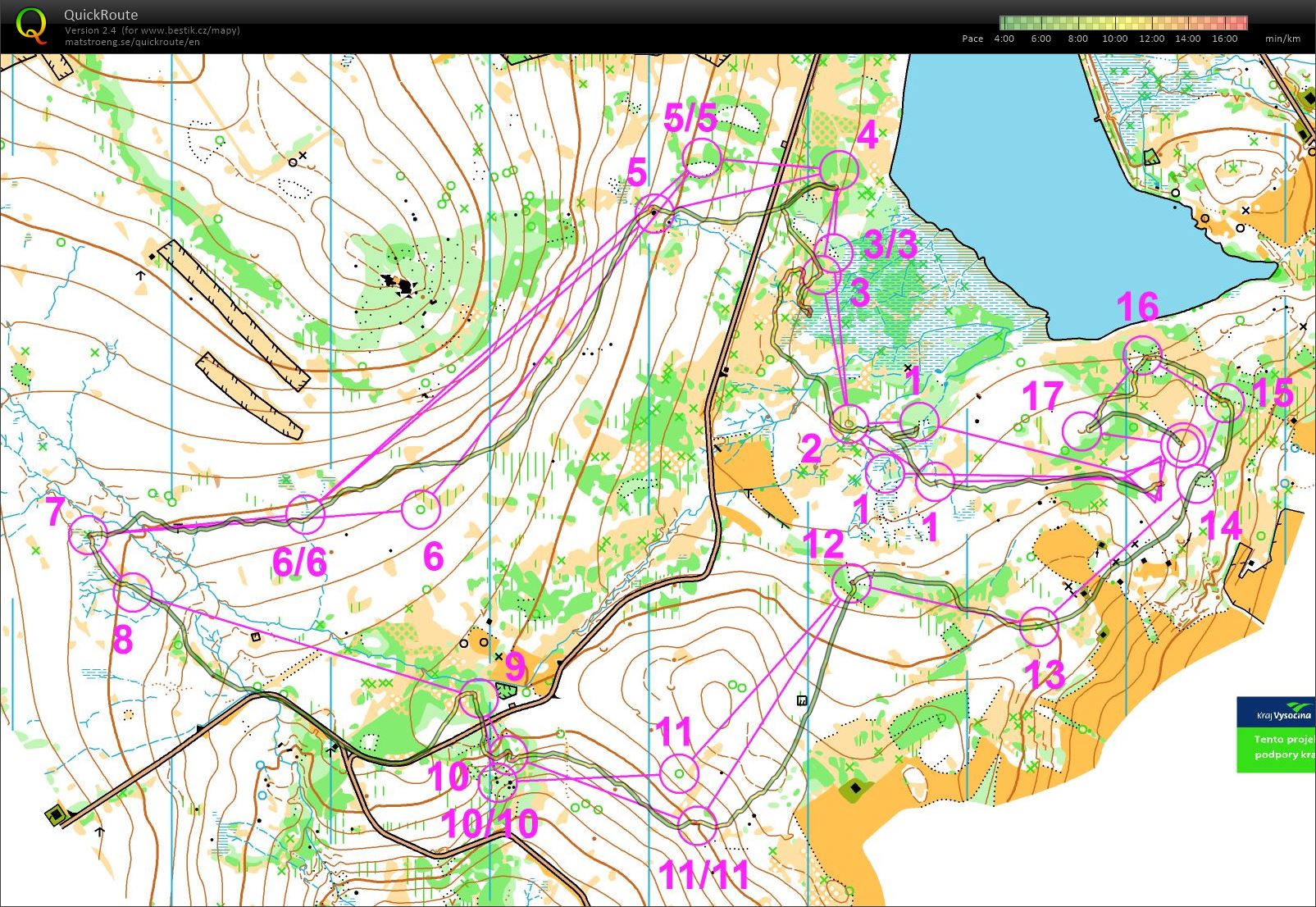Click the 10:00 pace label
Viewport: 1316px width, 907px height.
[x=1113, y=39]
